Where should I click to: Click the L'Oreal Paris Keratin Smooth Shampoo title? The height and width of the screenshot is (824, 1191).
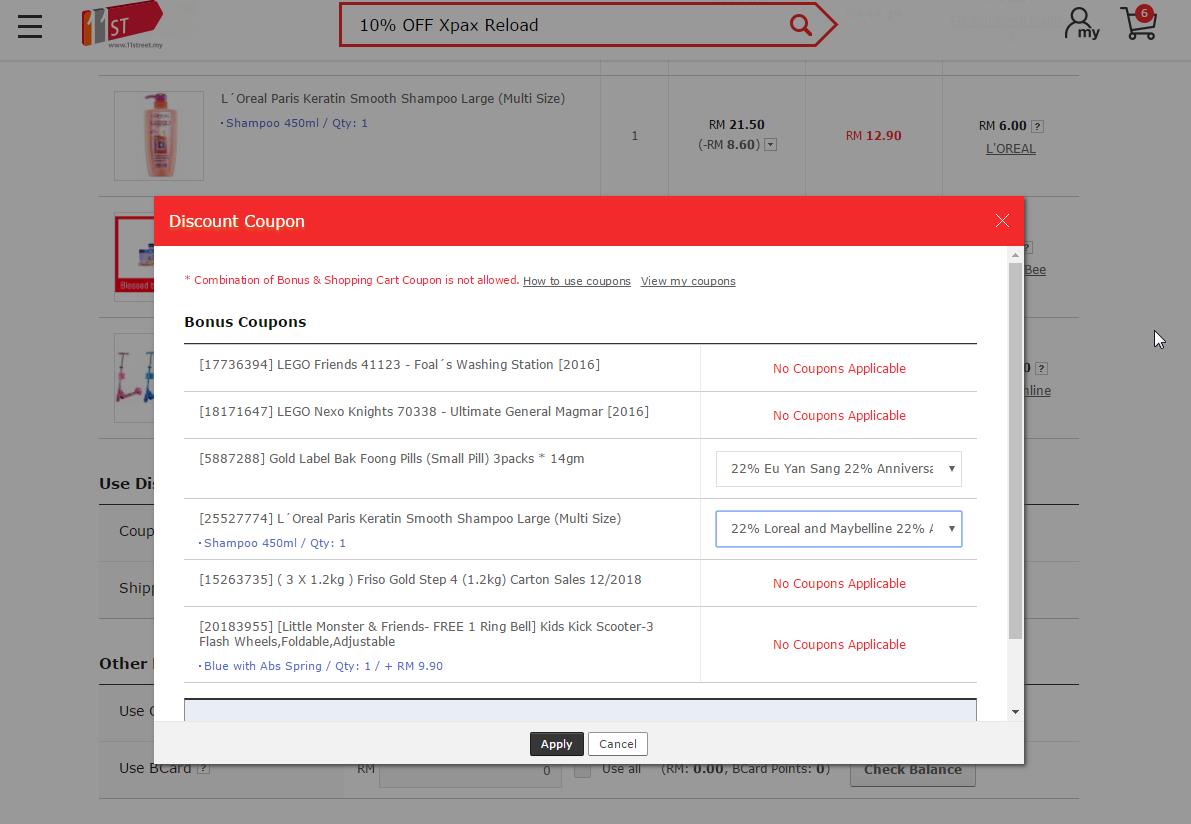click(x=393, y=99)
